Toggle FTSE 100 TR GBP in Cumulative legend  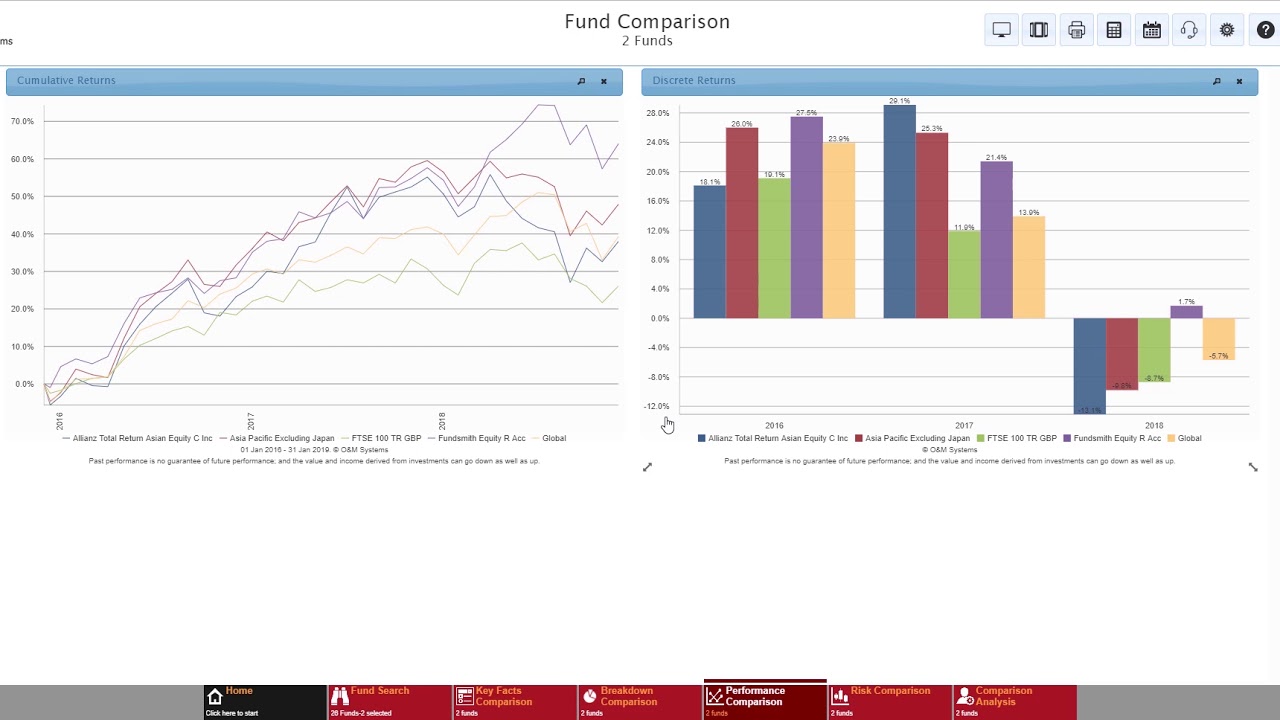coord(381,438)
